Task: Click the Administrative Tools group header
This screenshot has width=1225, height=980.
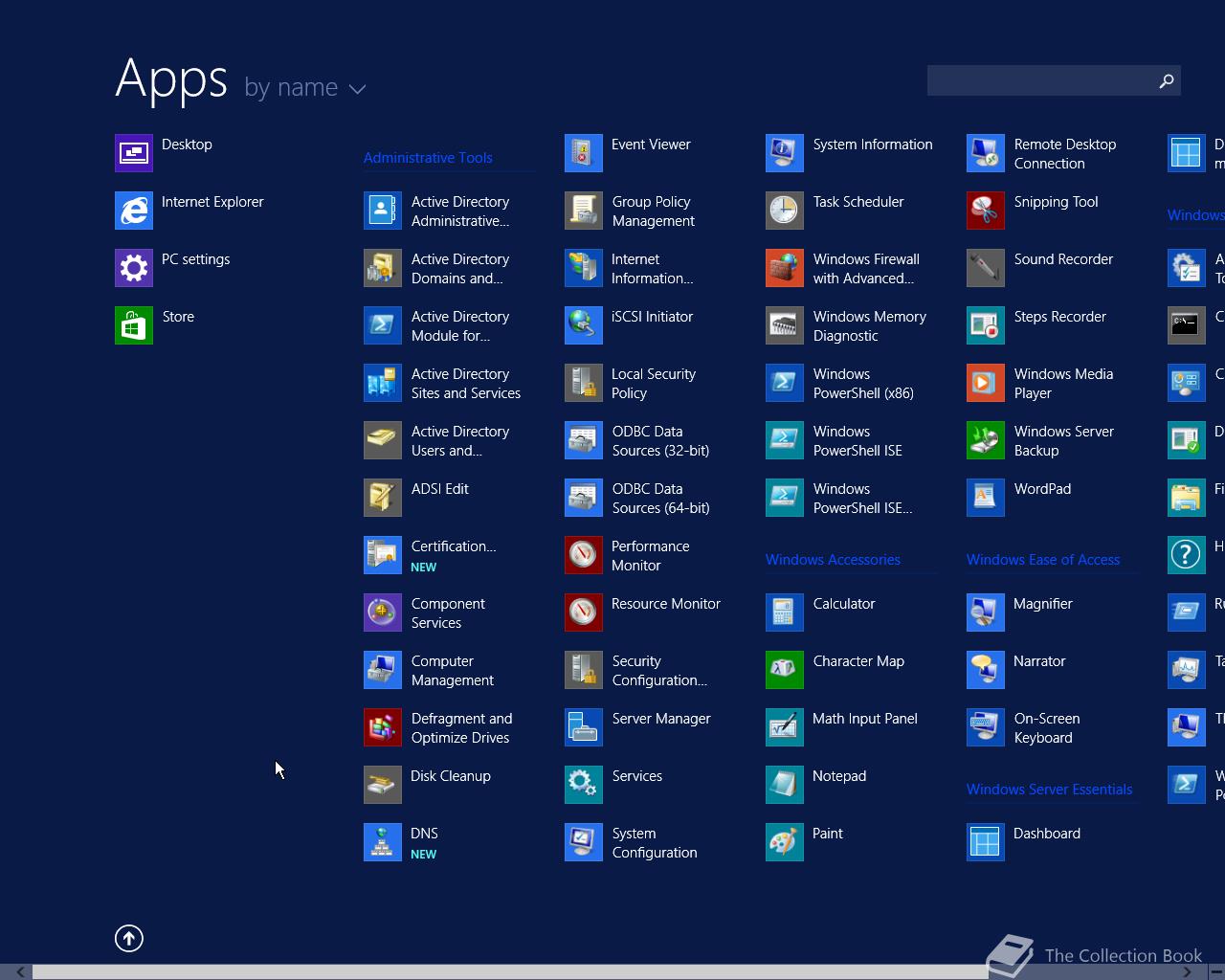Action: tap(428, 158)
